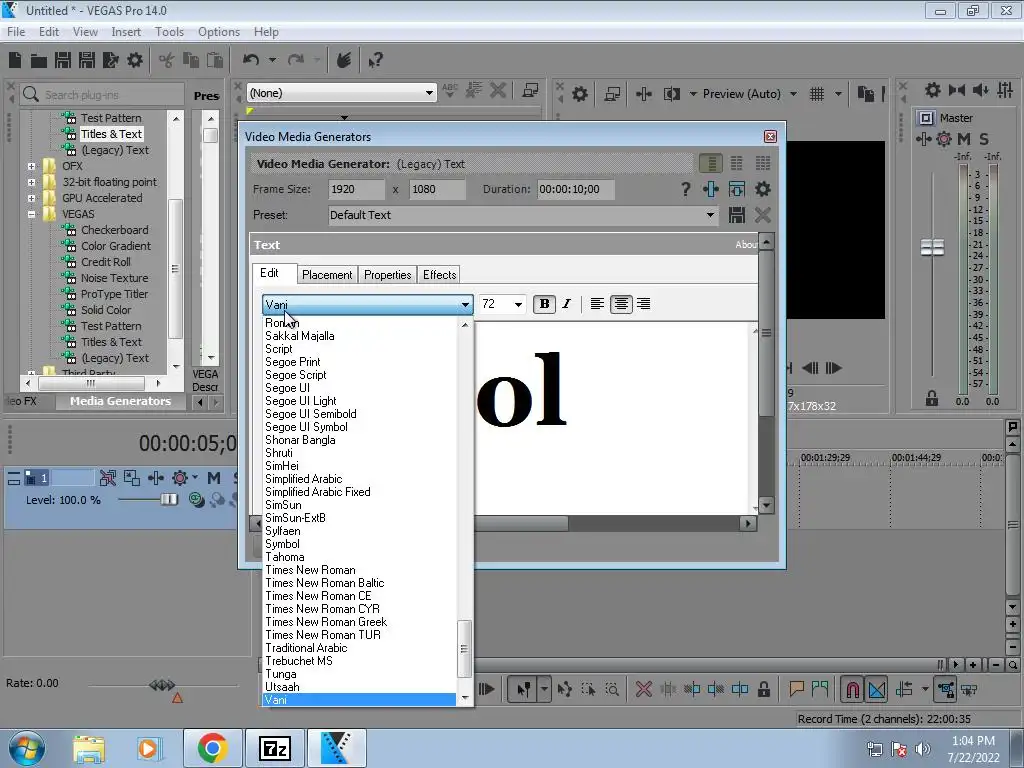The height and width of the screenshot is (768, 1024).
Task: Switch to the Placement tab
Action: coord(327,275)
